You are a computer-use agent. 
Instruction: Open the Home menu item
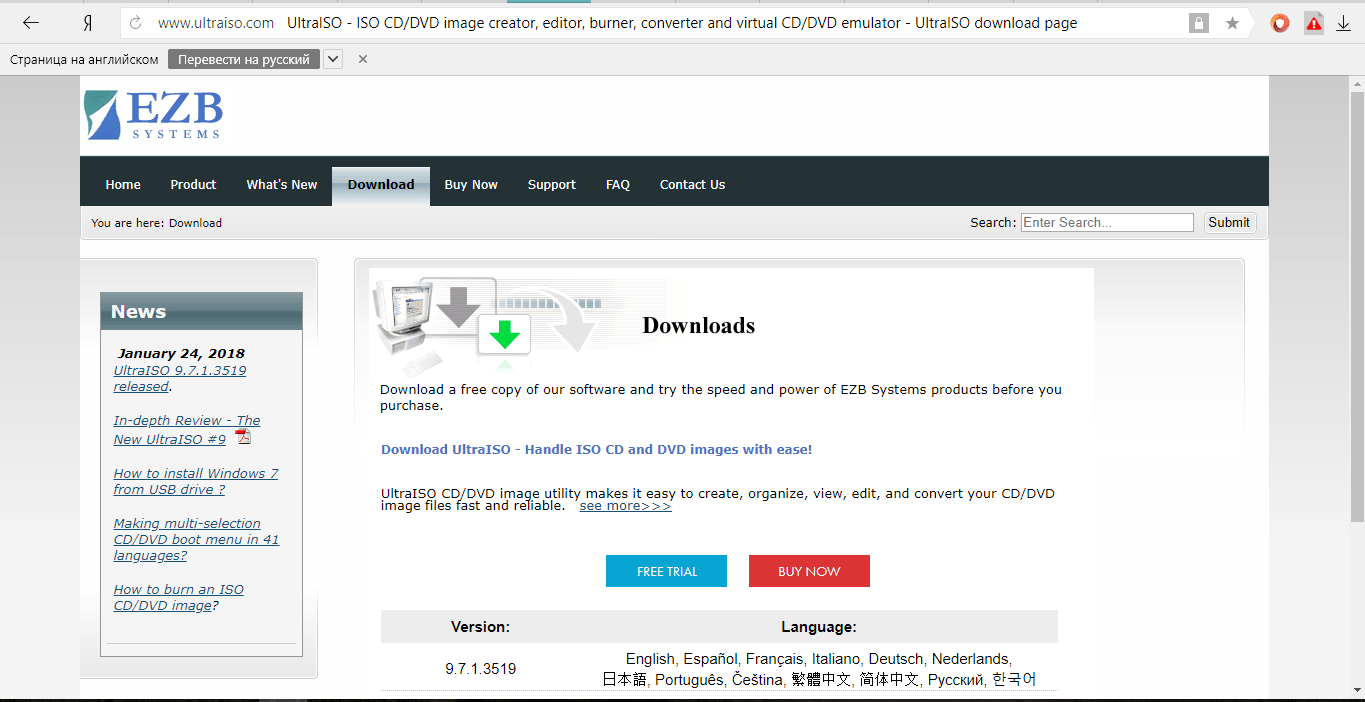tap(123, 185)
